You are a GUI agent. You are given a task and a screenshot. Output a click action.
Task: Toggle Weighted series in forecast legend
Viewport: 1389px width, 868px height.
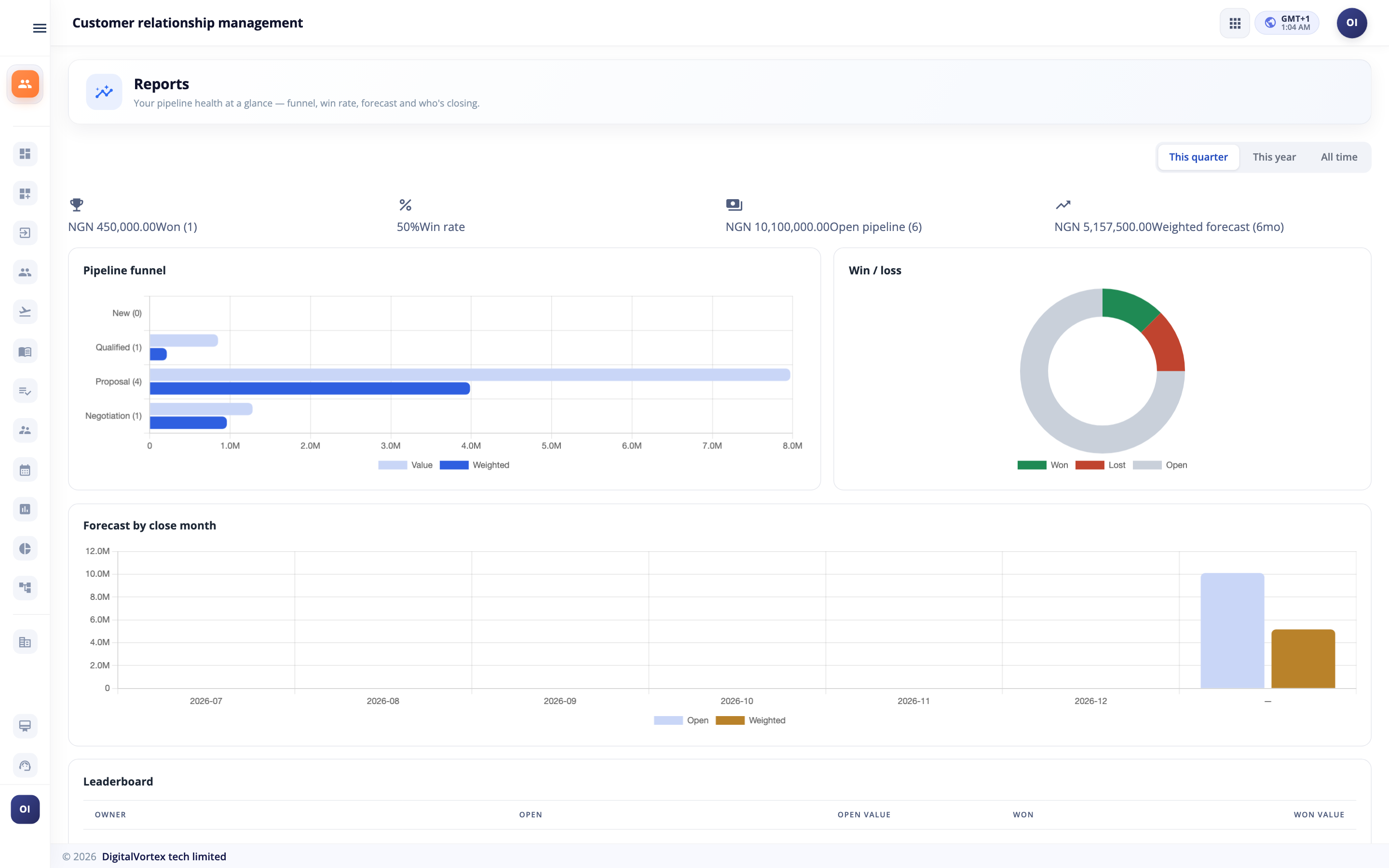click(750, 720)
